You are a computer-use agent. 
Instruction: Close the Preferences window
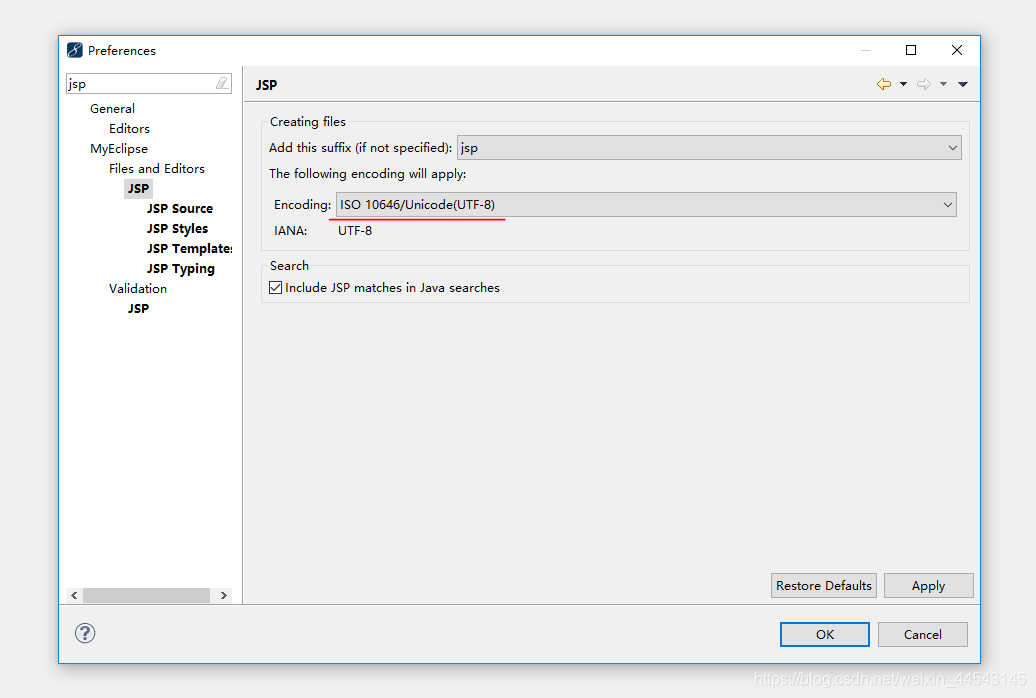pyautogui.click(x=957, y=50)
